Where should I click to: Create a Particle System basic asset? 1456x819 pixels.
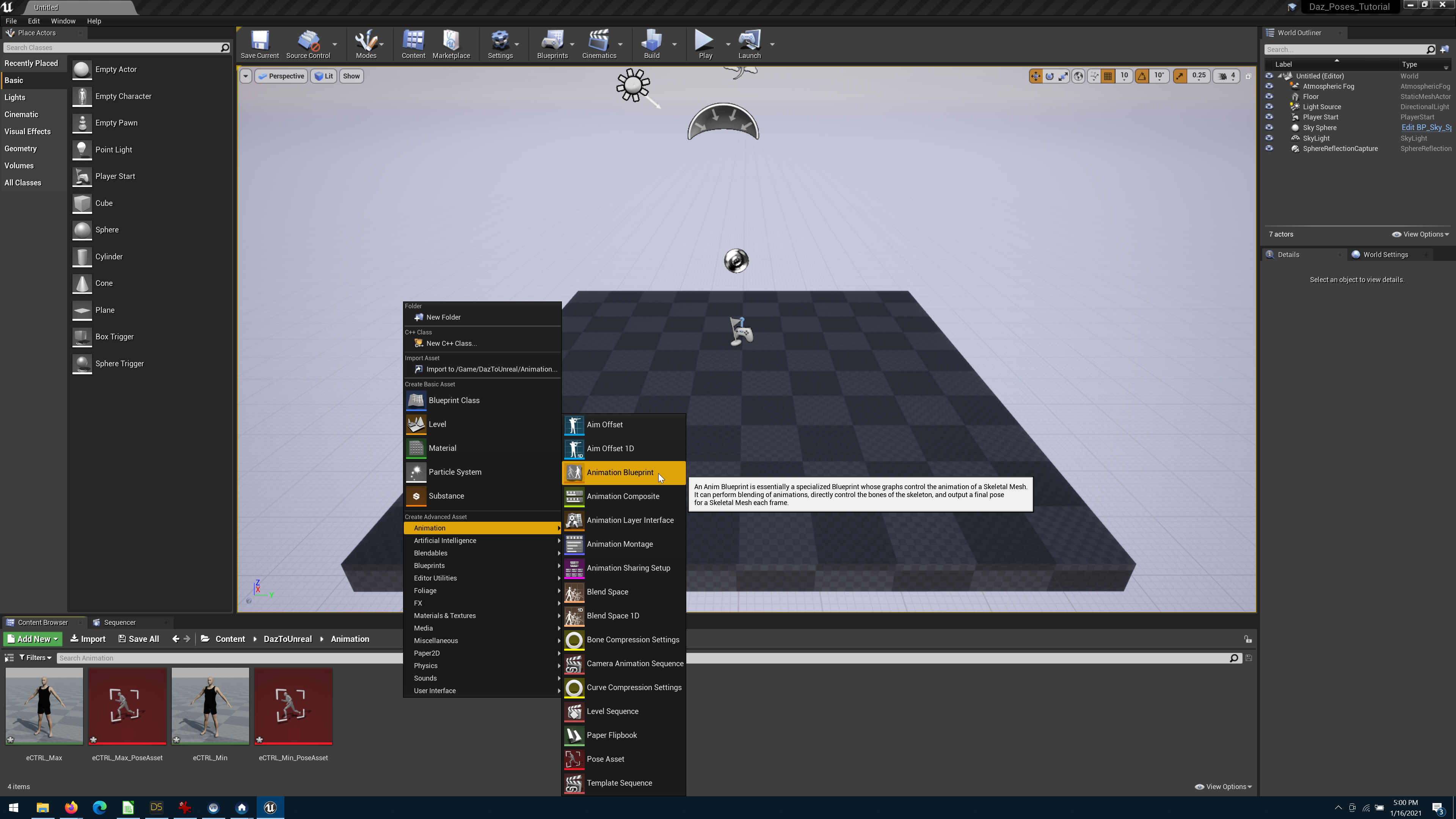coord(482,472)
